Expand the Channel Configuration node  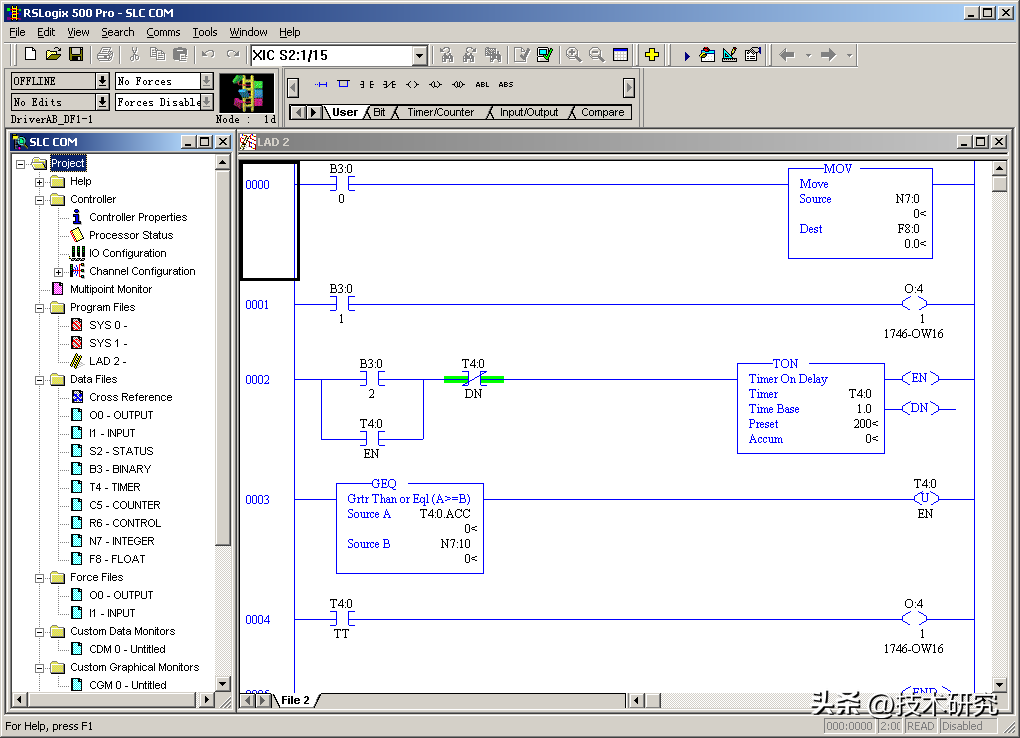[59, 272]
